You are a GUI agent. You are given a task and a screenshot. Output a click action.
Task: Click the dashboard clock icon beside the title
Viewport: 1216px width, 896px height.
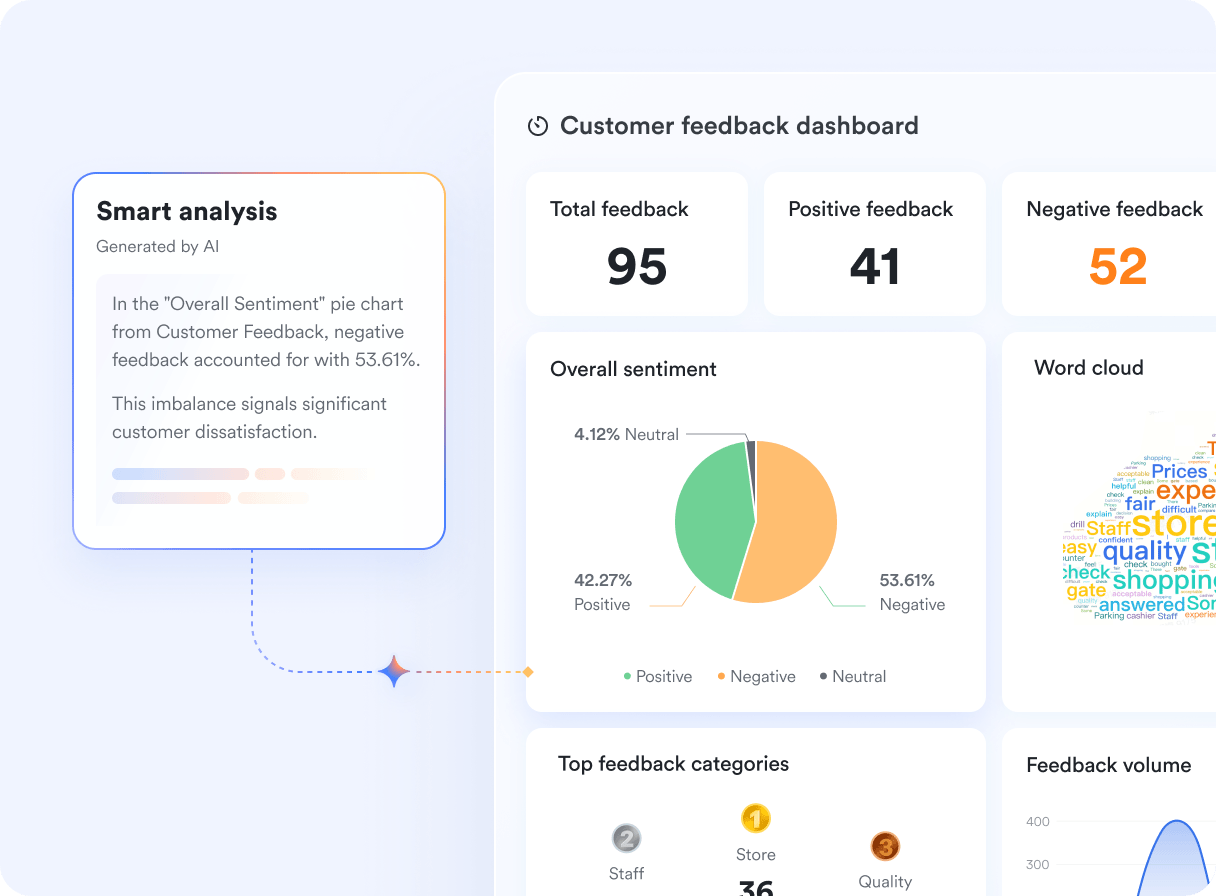(x=538, y=126)
